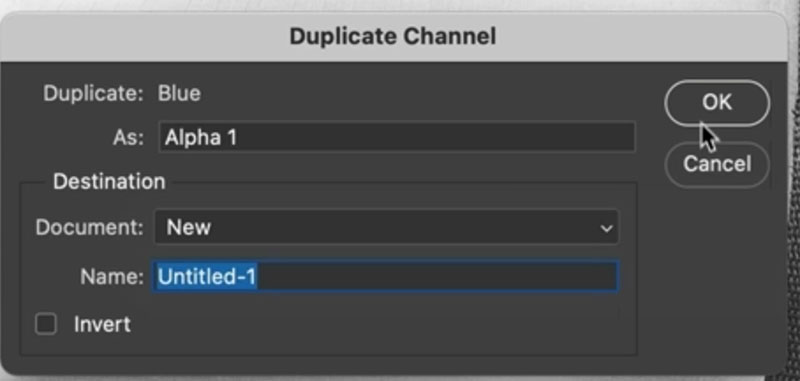Image resolution: width=800 pixels, height=381 pixels.
Task: Click the "Blue" source channel name
Action: pos(179,94)
